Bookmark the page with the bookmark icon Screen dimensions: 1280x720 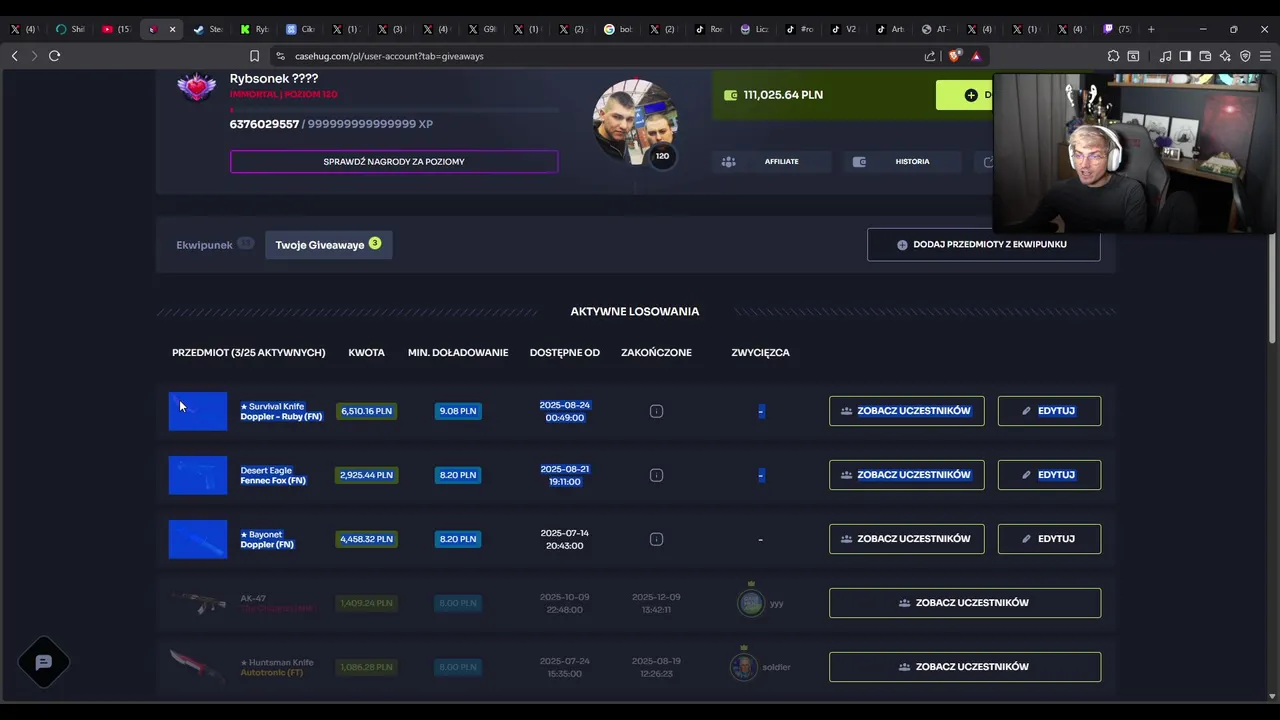pyautogui.click(x=254, y=56)
